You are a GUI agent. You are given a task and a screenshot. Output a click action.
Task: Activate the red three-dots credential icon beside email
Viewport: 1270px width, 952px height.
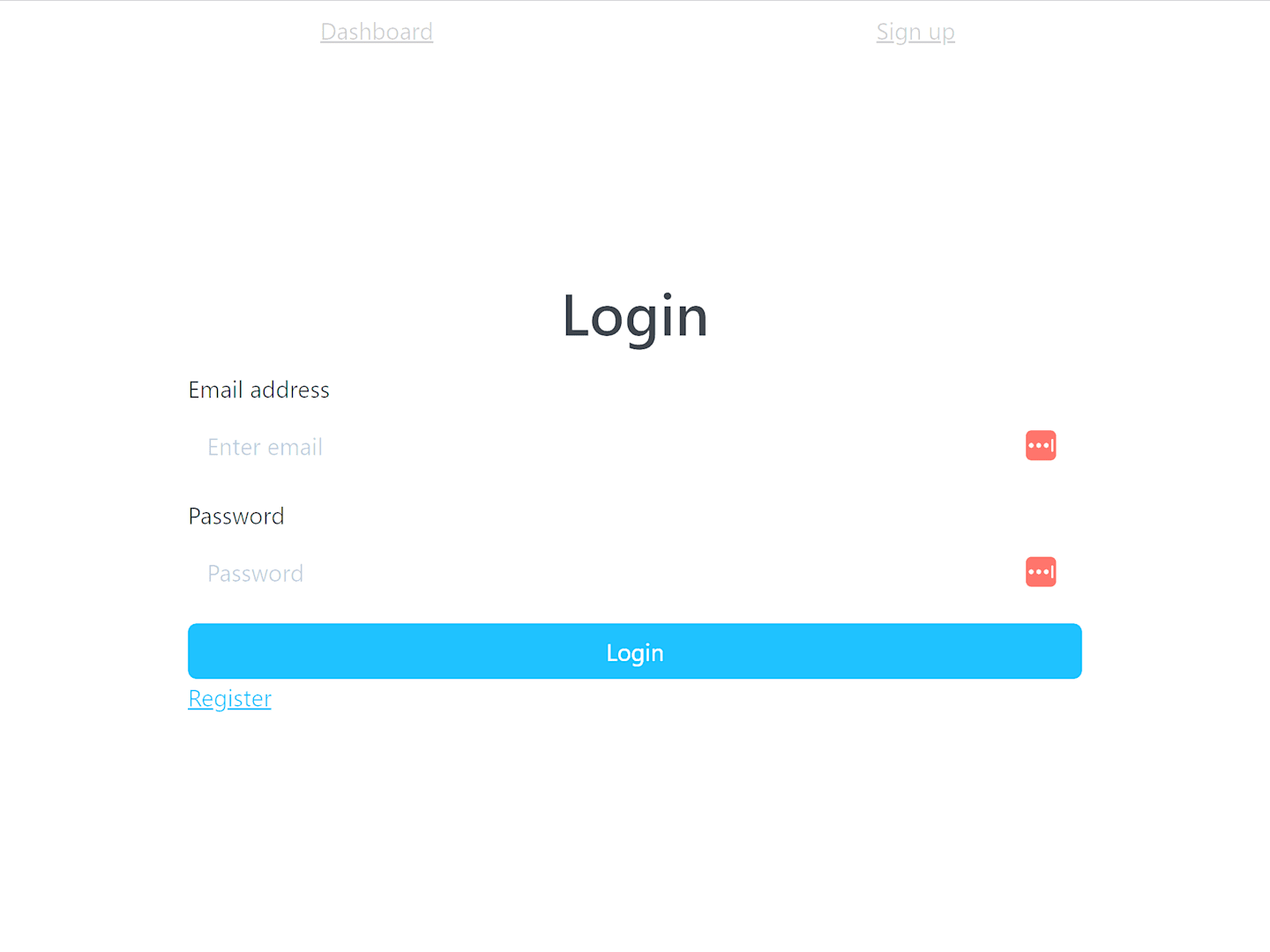tap(1041, 445)
